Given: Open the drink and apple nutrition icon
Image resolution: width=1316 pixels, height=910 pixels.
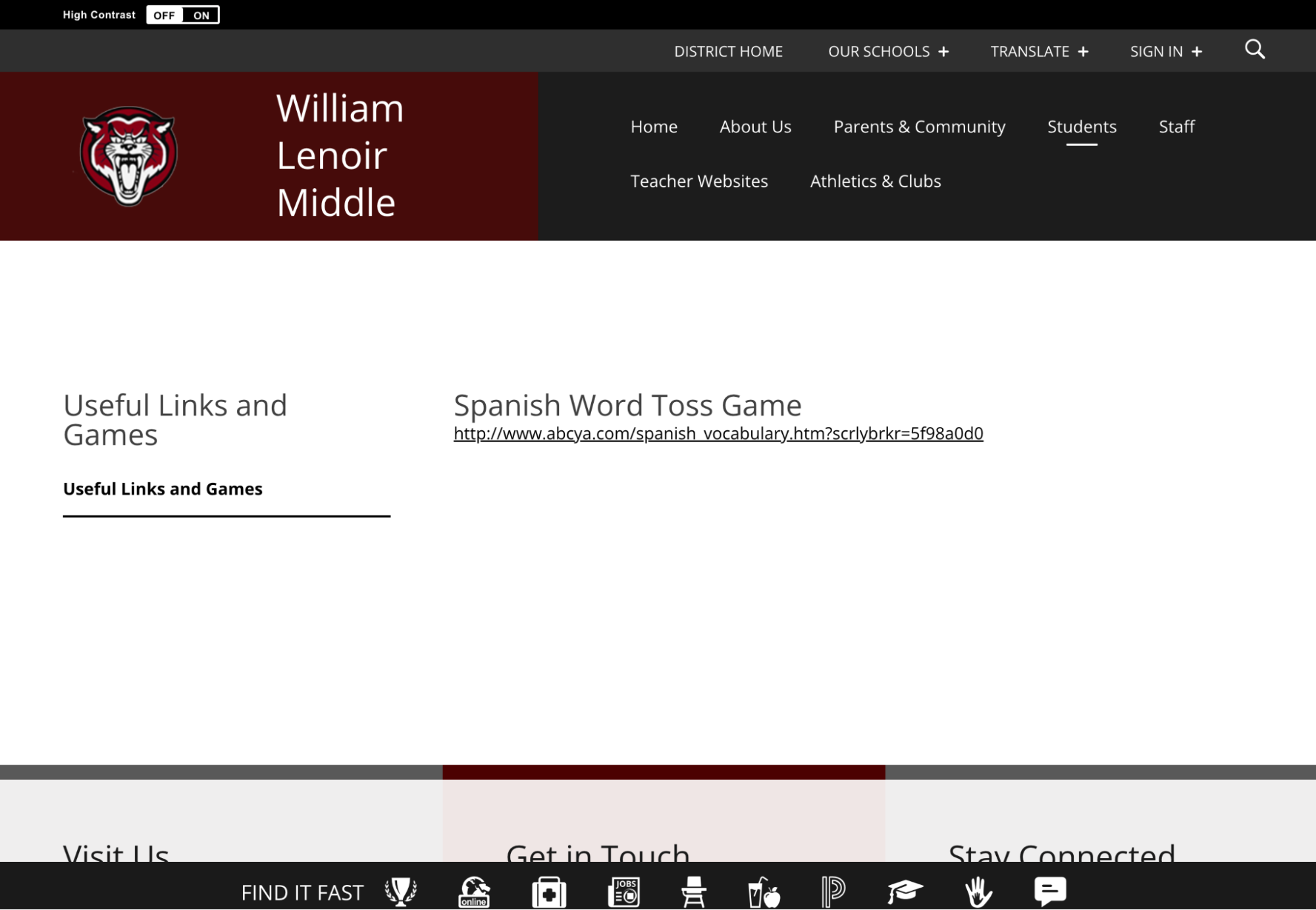Looking at the screenshot, I should pos(764,892).
